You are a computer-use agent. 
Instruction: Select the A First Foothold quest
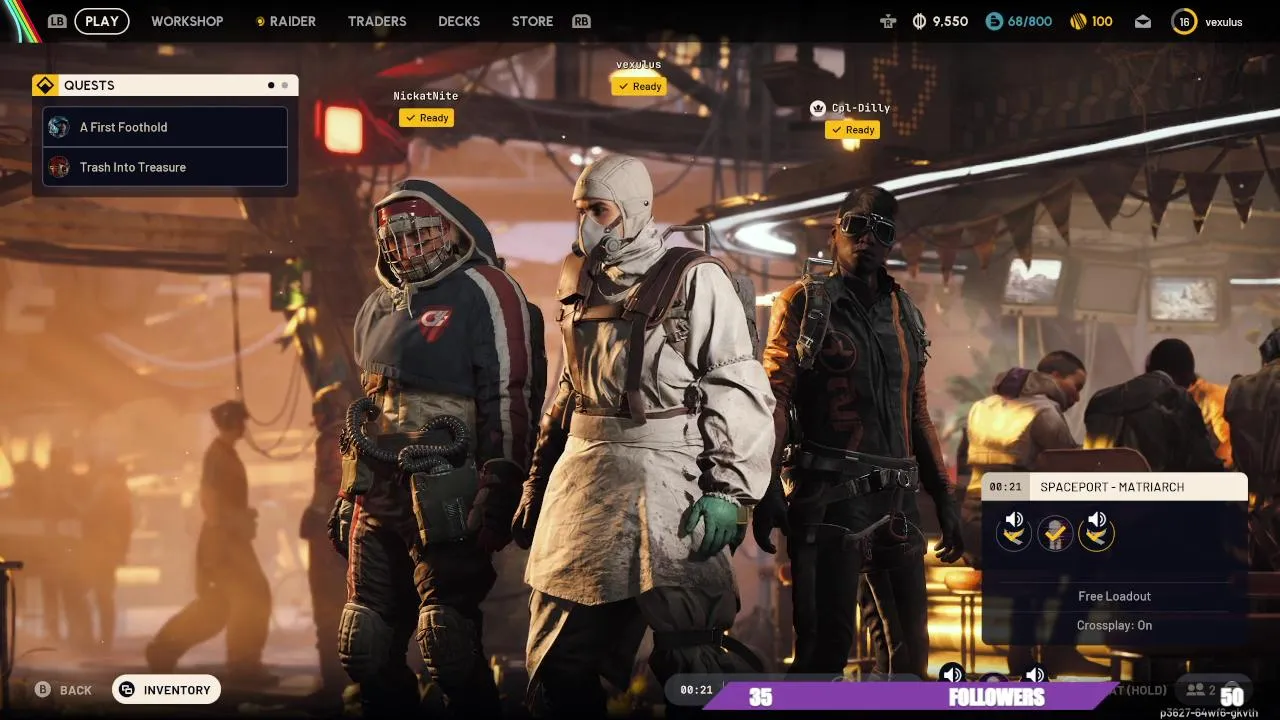(x=165, y=127)
